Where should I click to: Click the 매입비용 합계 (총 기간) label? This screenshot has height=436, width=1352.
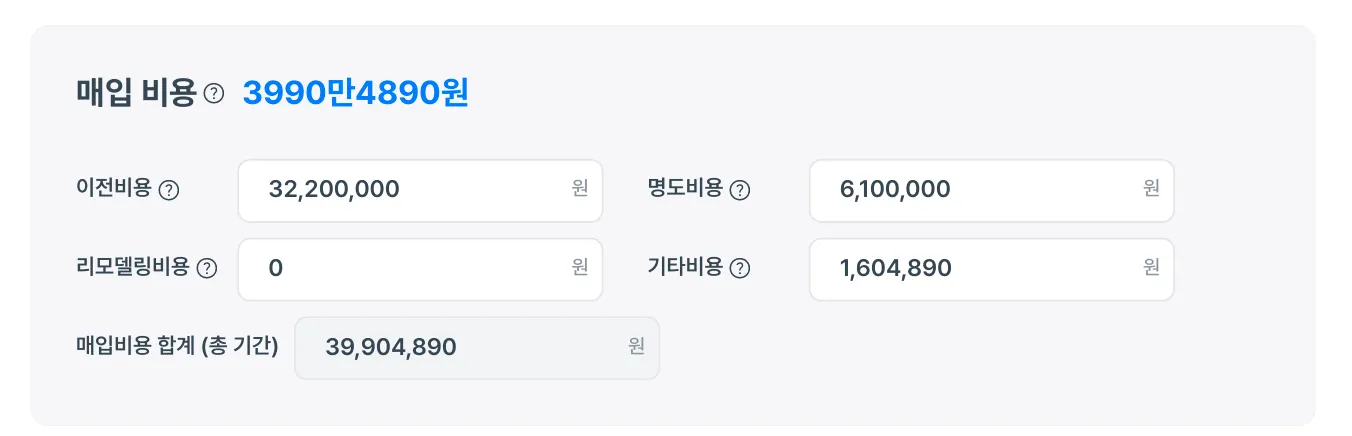[x=177, y=346]
